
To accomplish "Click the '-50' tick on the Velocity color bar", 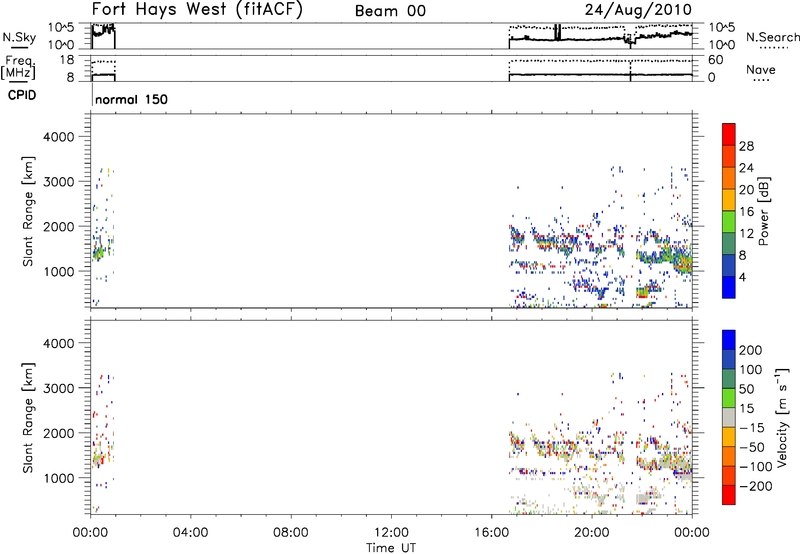I will [x=751, y=447].
